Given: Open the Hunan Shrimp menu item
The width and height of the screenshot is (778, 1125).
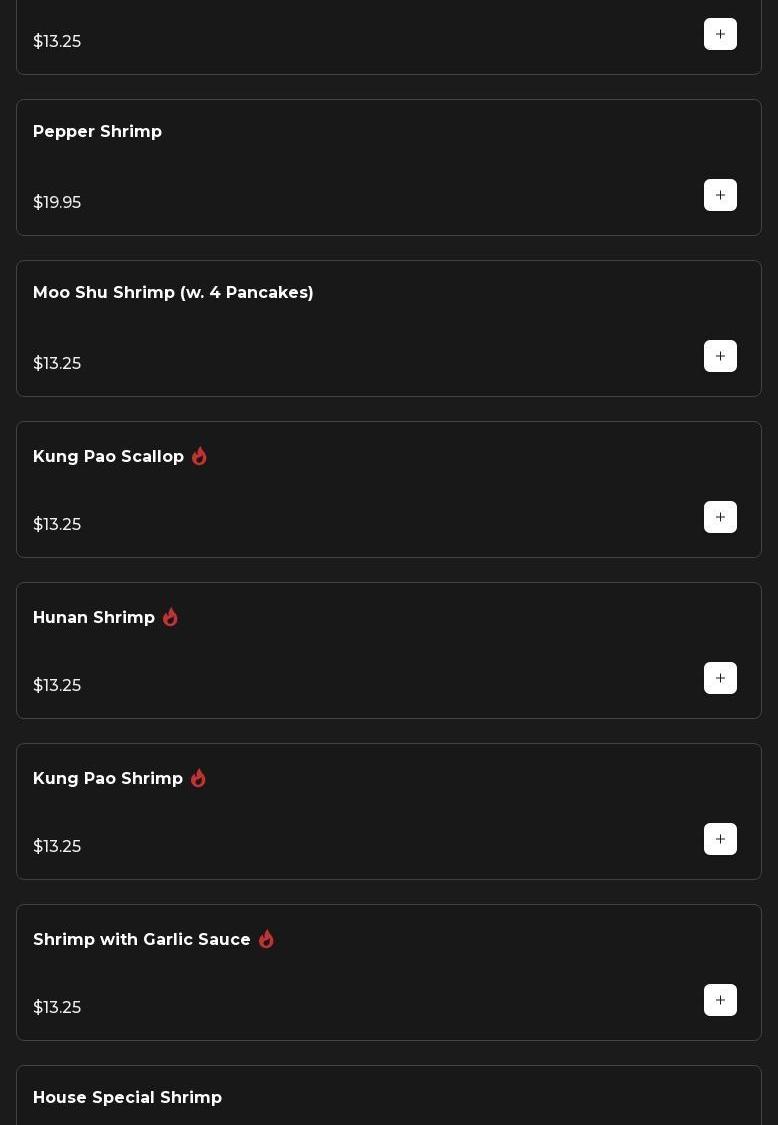Looking at the screenshot, I should [94, 618].
